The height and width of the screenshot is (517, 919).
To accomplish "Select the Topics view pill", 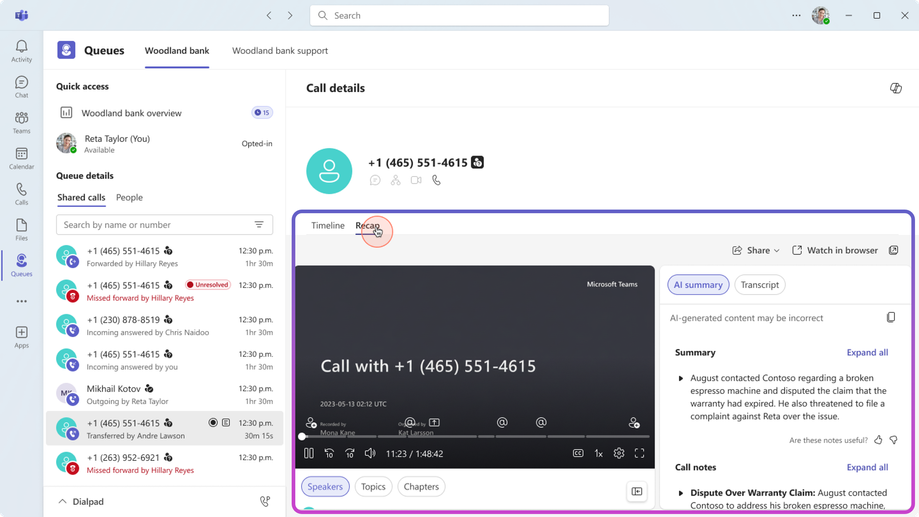I will click(373, 487).
